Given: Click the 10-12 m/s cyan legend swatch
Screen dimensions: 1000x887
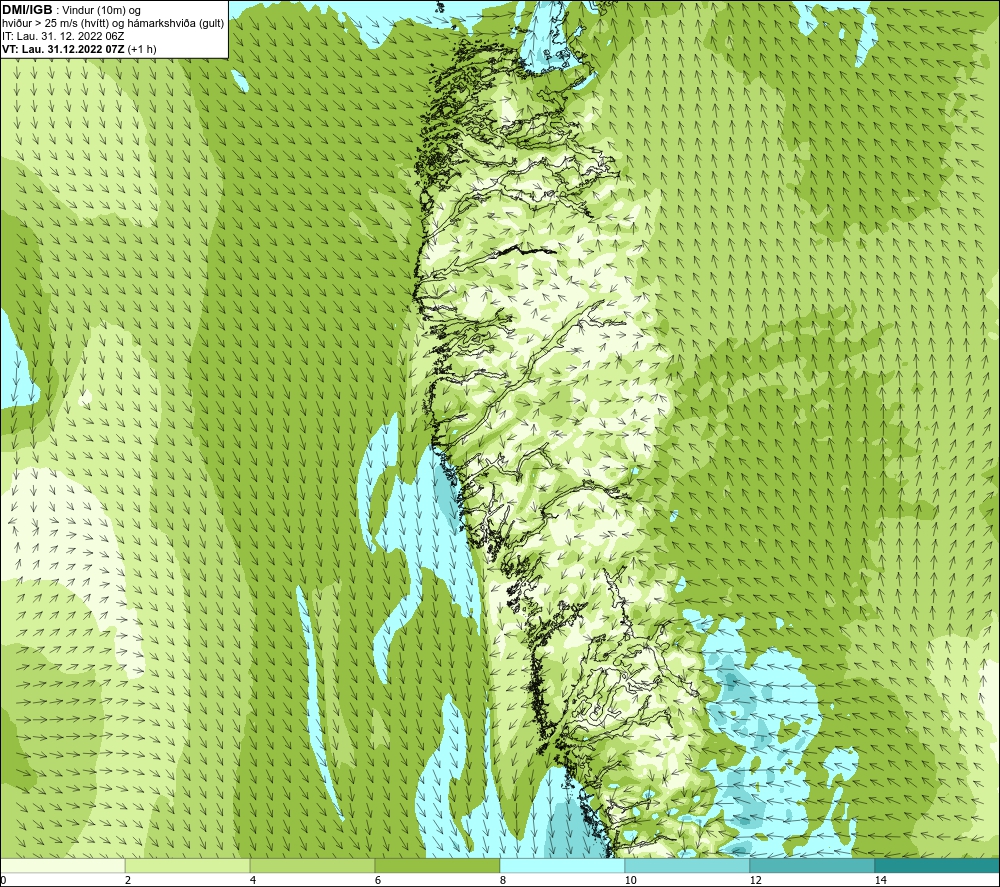Looking at the screenshot, I should (x=688, y=865).
